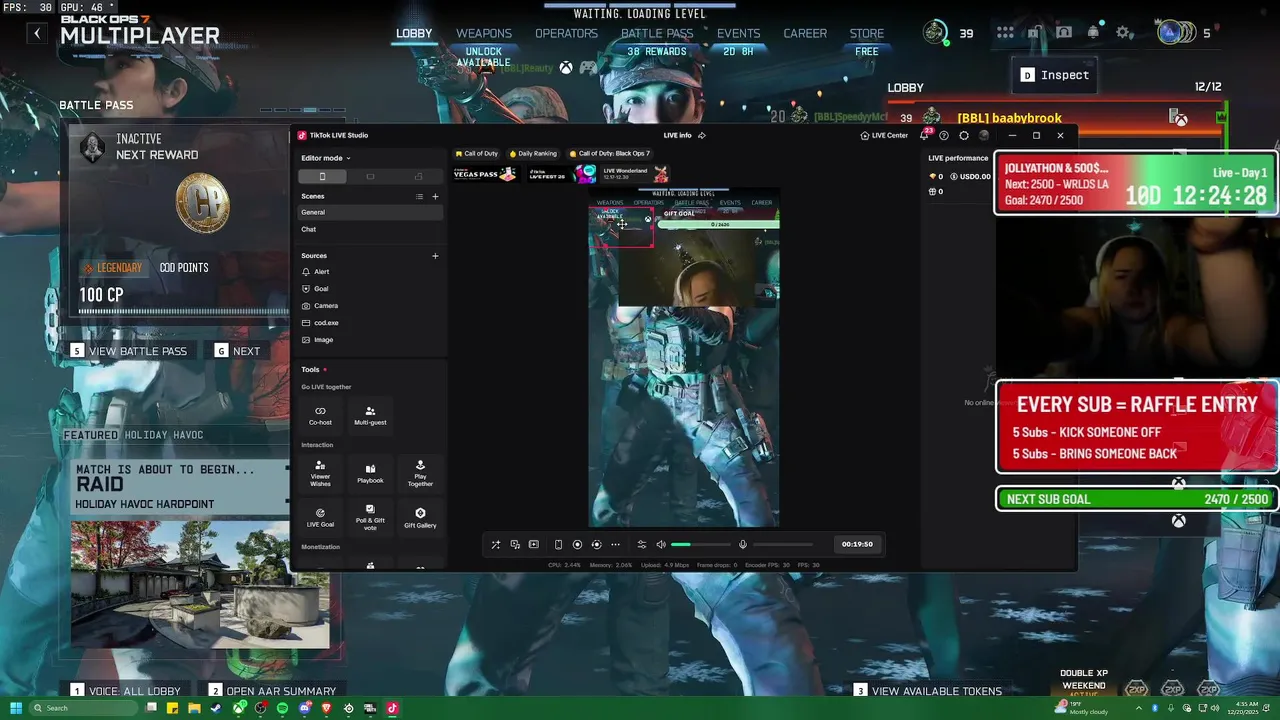Add a new source with plus icon
This screenshot has height=720, width=1280.
[x=435, y=256]
